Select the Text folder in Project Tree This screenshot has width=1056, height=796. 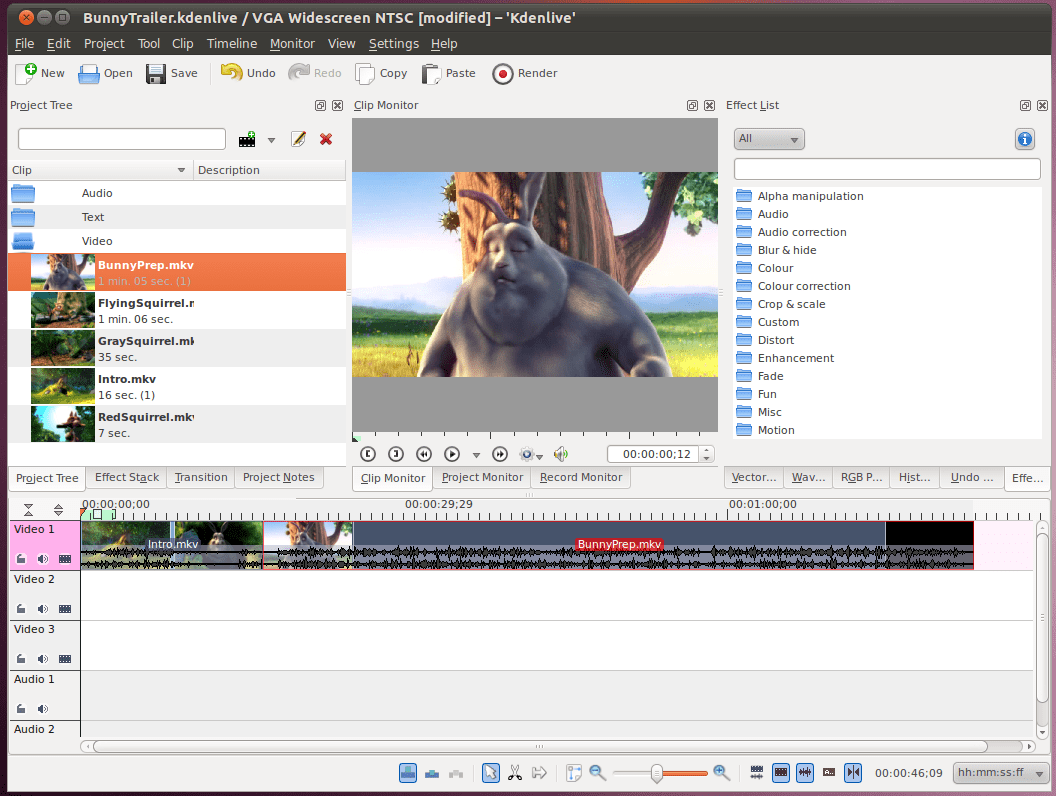click(x=177, y=217)
